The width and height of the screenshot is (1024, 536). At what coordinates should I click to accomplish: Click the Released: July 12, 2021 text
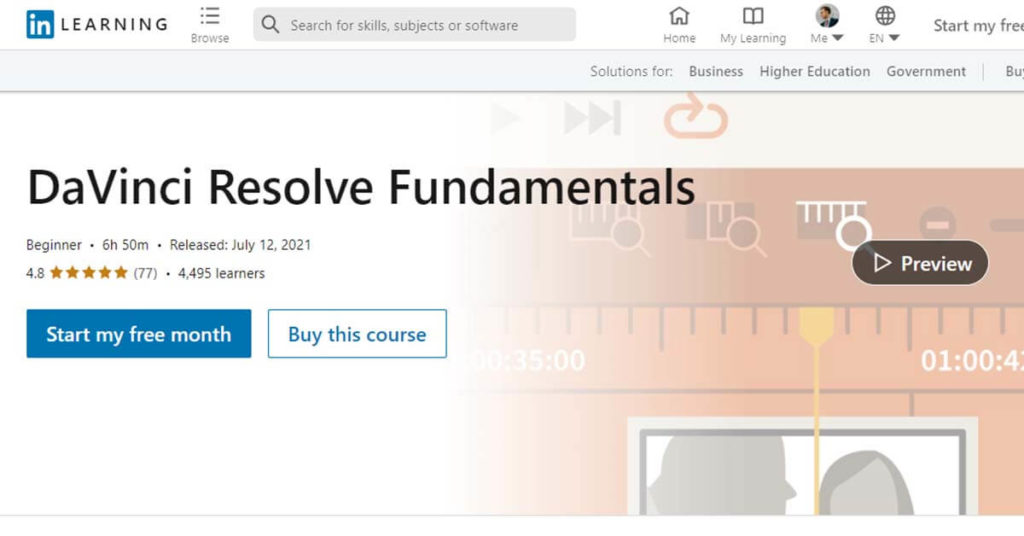[240, 245]
